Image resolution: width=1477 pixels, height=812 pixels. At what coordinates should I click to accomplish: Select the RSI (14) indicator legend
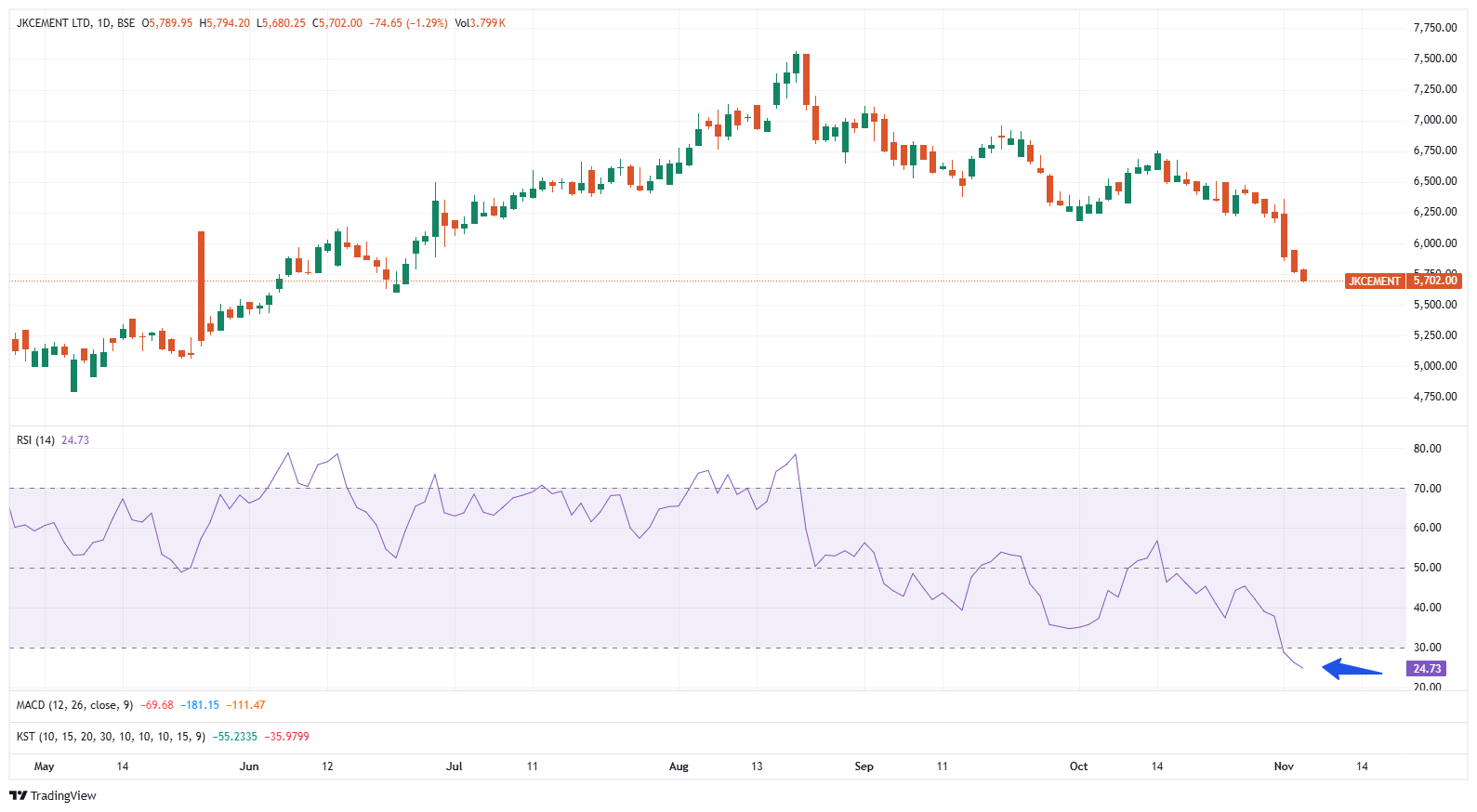[36, 440]
